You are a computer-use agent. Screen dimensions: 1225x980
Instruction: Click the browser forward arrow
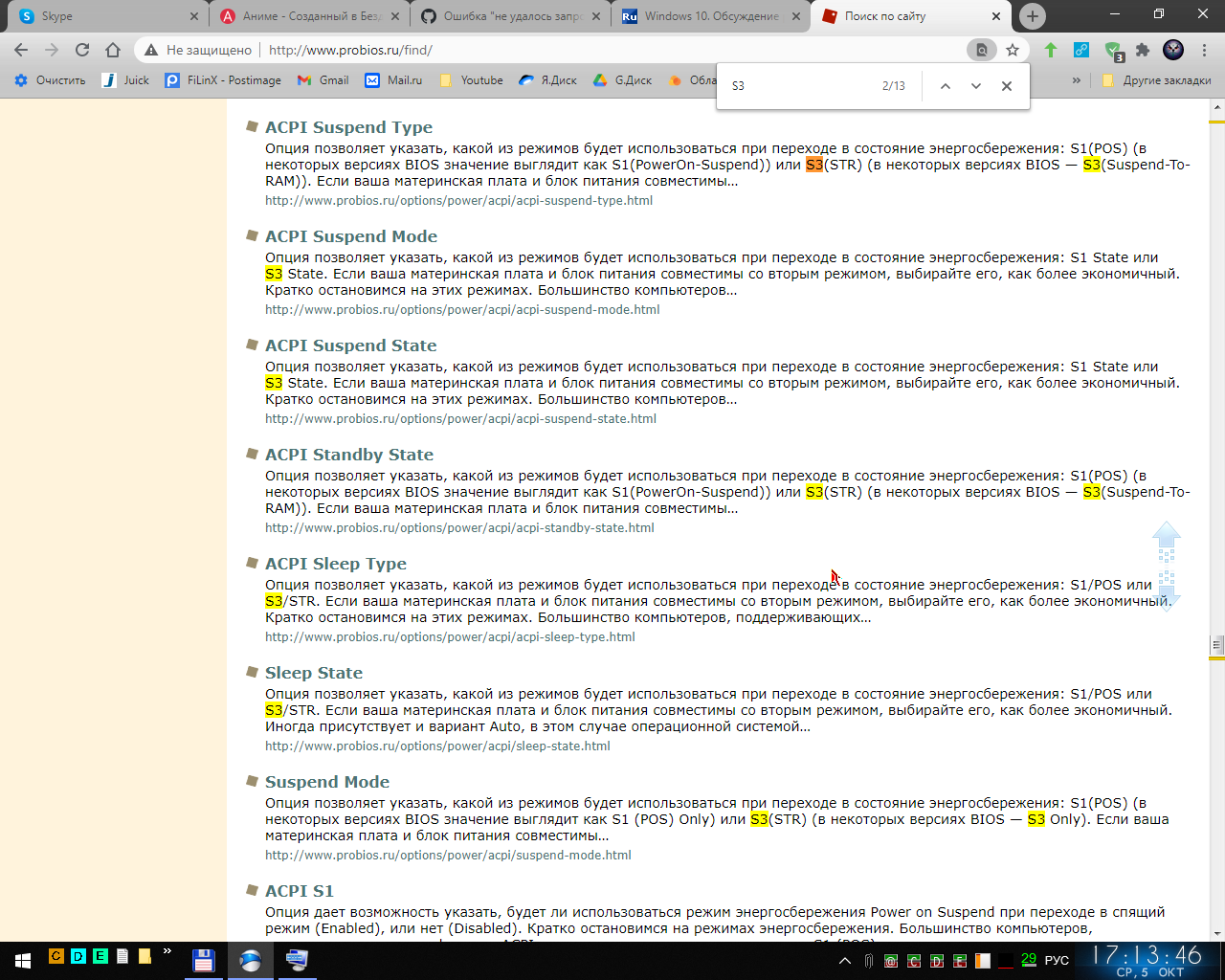pos(52,50)
